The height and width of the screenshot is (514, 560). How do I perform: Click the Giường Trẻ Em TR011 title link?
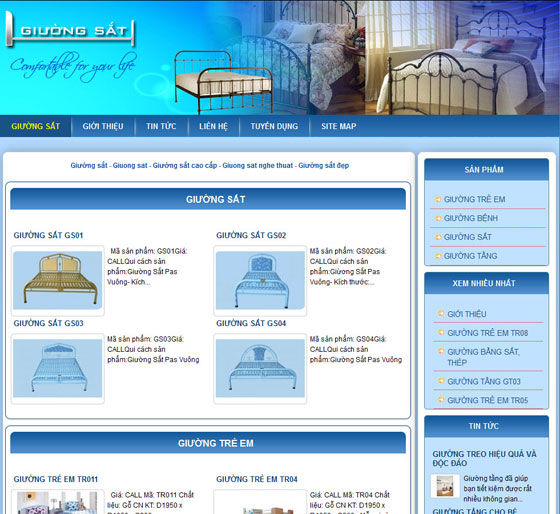tap(56, 479)
